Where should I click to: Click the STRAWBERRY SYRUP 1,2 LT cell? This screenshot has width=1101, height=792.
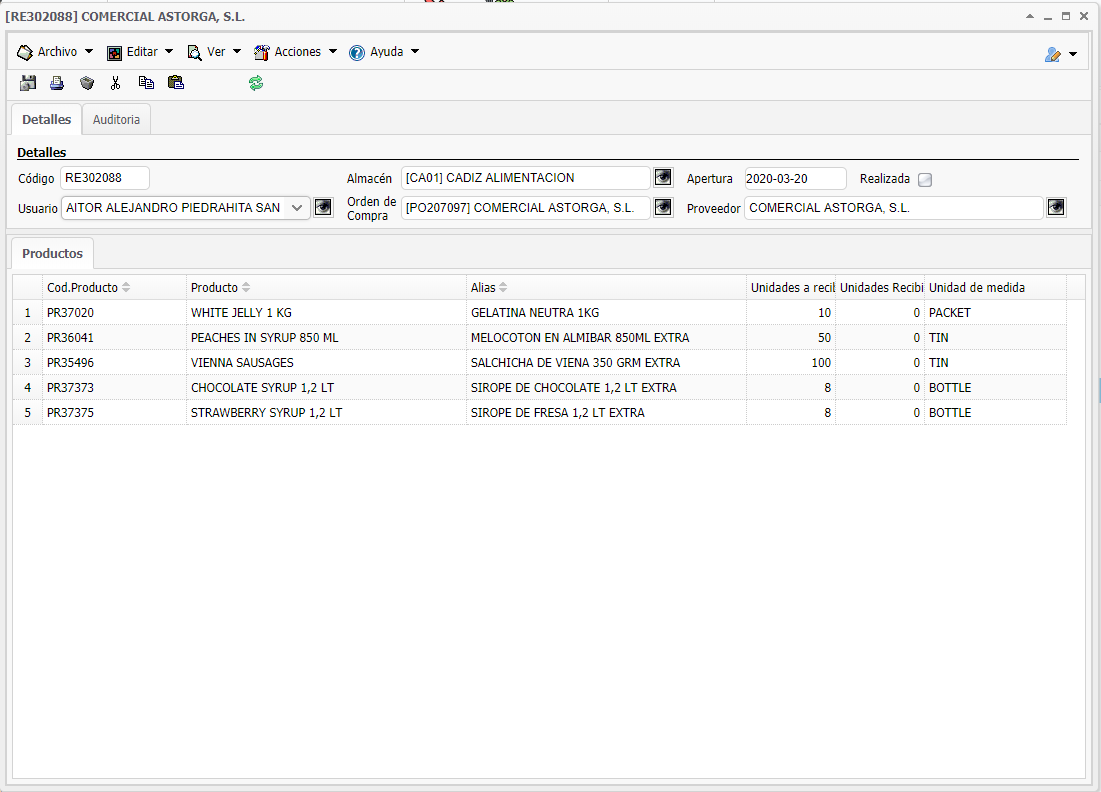327,413
